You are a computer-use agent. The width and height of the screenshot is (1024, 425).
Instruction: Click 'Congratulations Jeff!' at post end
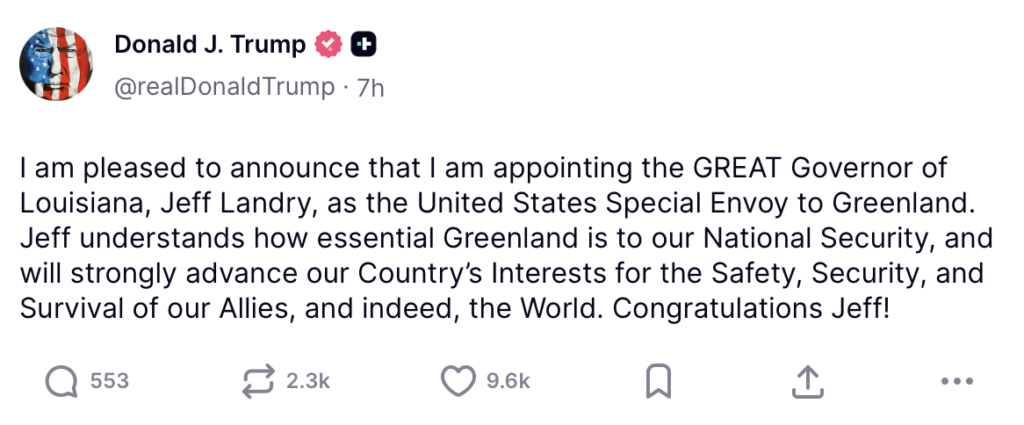[x=750, y=308]
